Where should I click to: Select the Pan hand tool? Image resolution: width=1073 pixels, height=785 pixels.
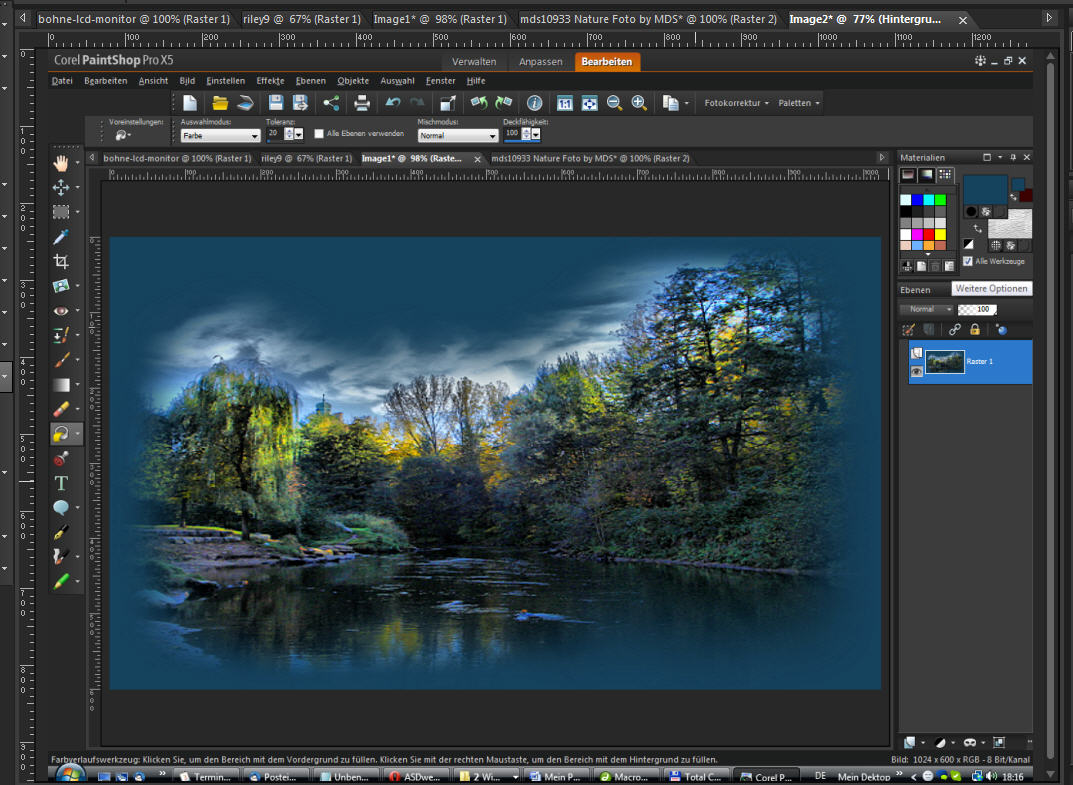coord(61,163)
